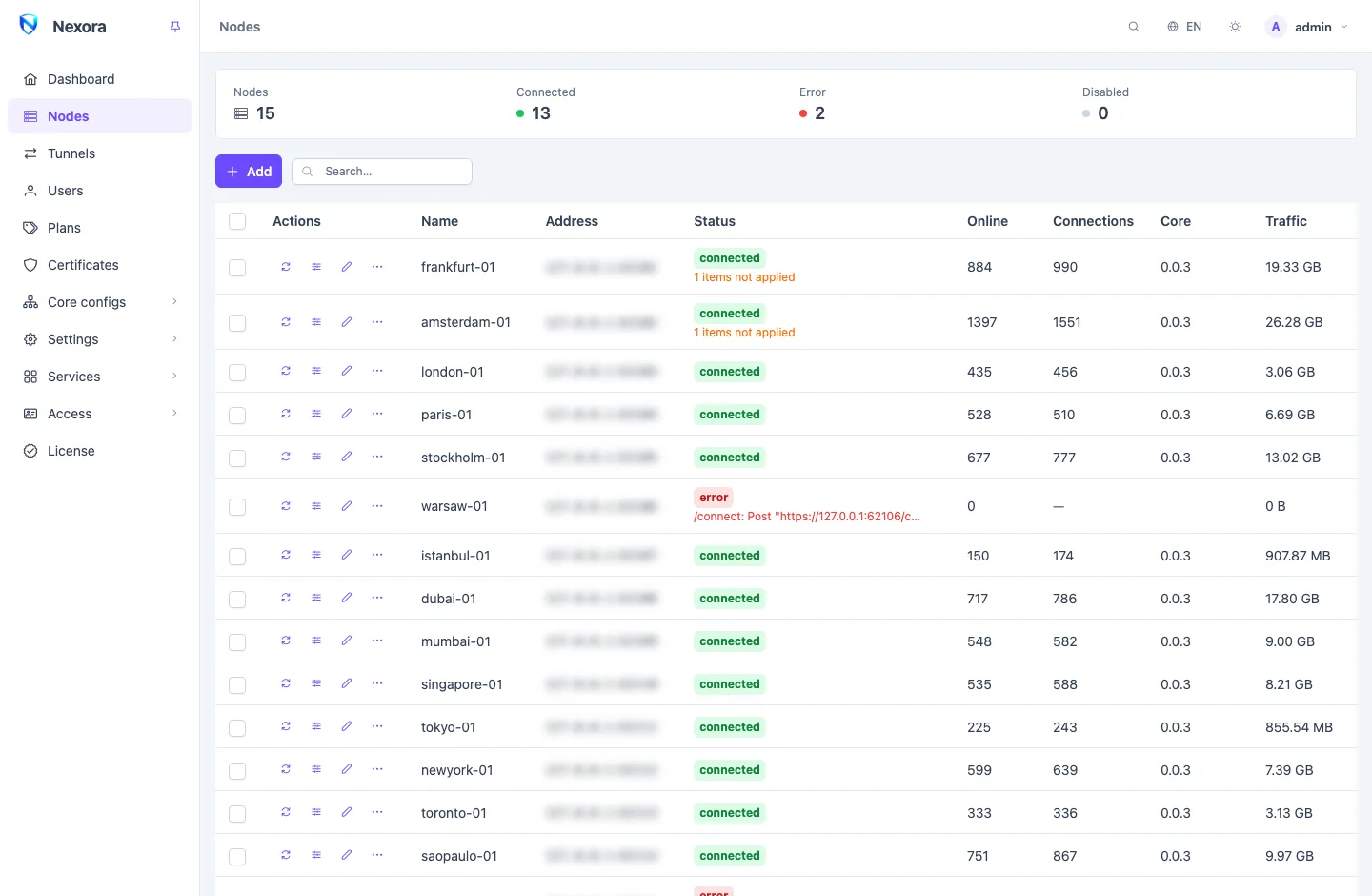Open more actions for paris-01
The height and width of the screenshot is (896, 1372).
(x=377, y=414)
